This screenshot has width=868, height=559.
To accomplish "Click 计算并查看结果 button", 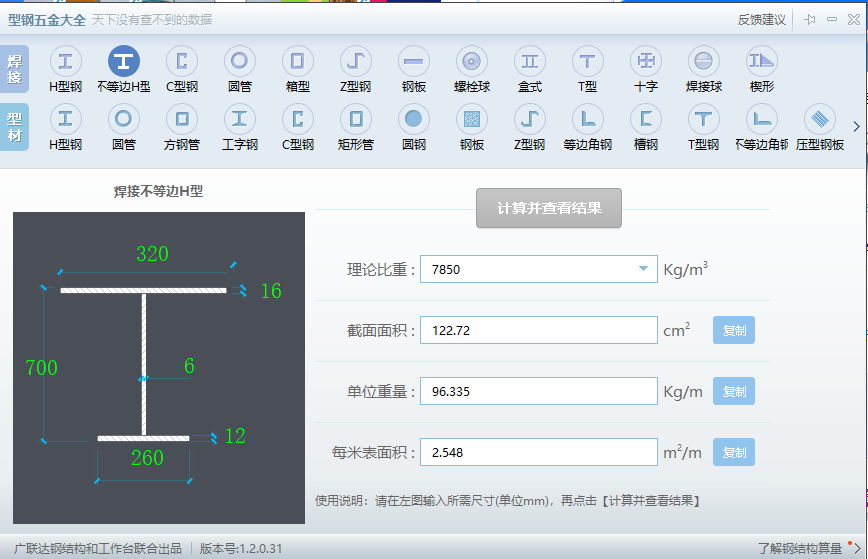I will pos(549,208).
